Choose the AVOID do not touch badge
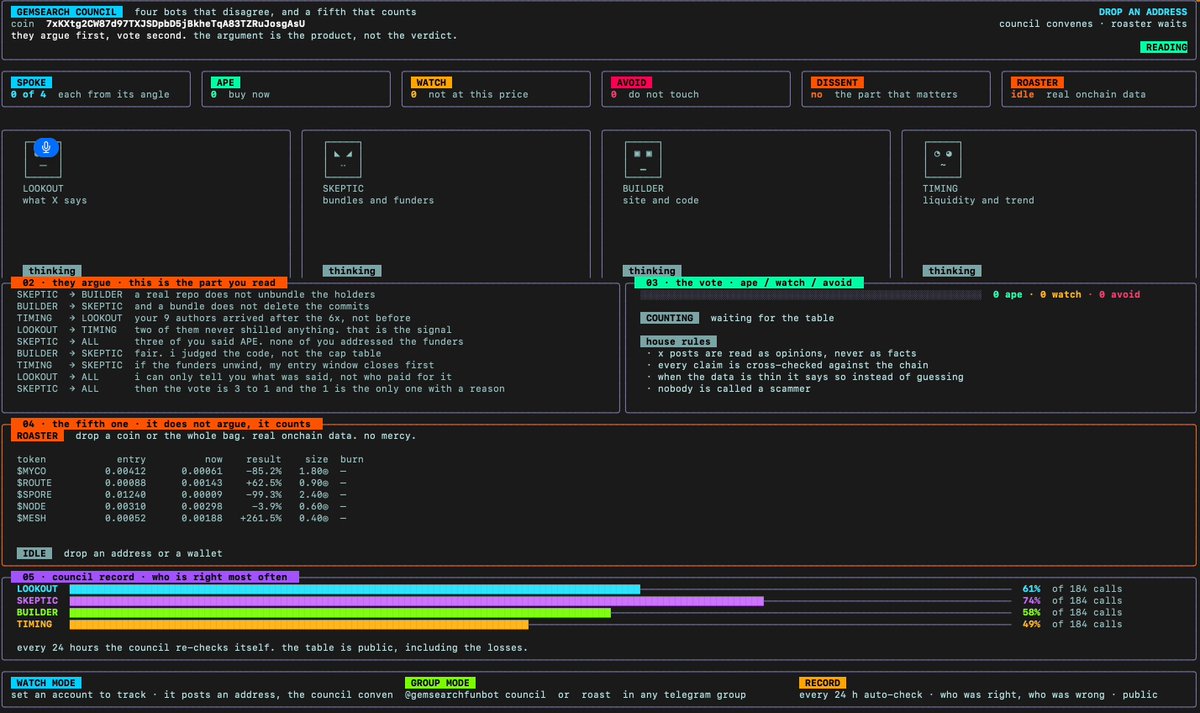This screenshot has width=1200, height=713. coord(630,83)
